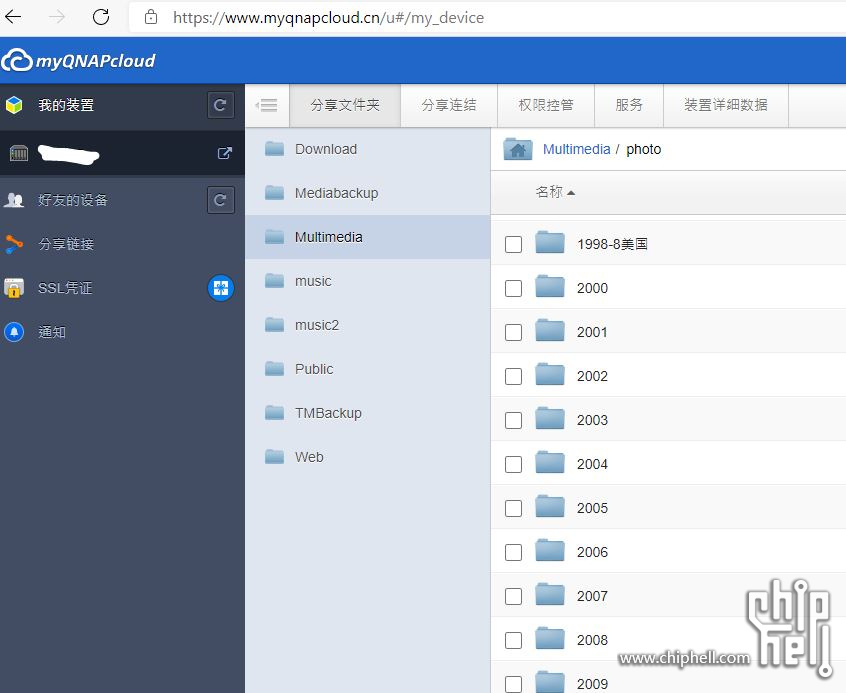Open the TMBackup shared folder
The image size is (846, 693).
pos(367,413)
